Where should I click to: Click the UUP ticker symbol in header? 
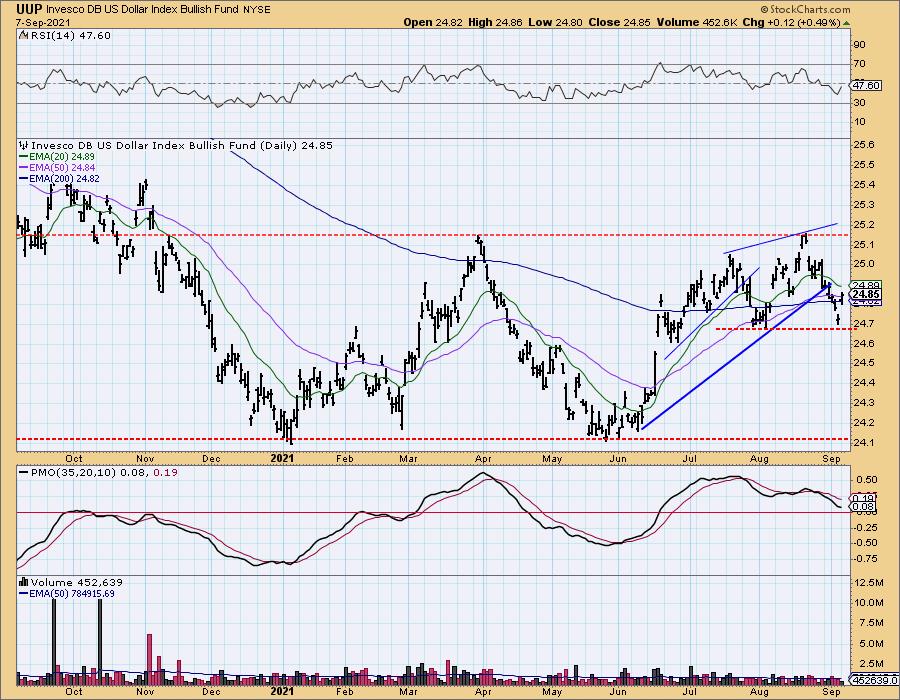pos(29,9)
